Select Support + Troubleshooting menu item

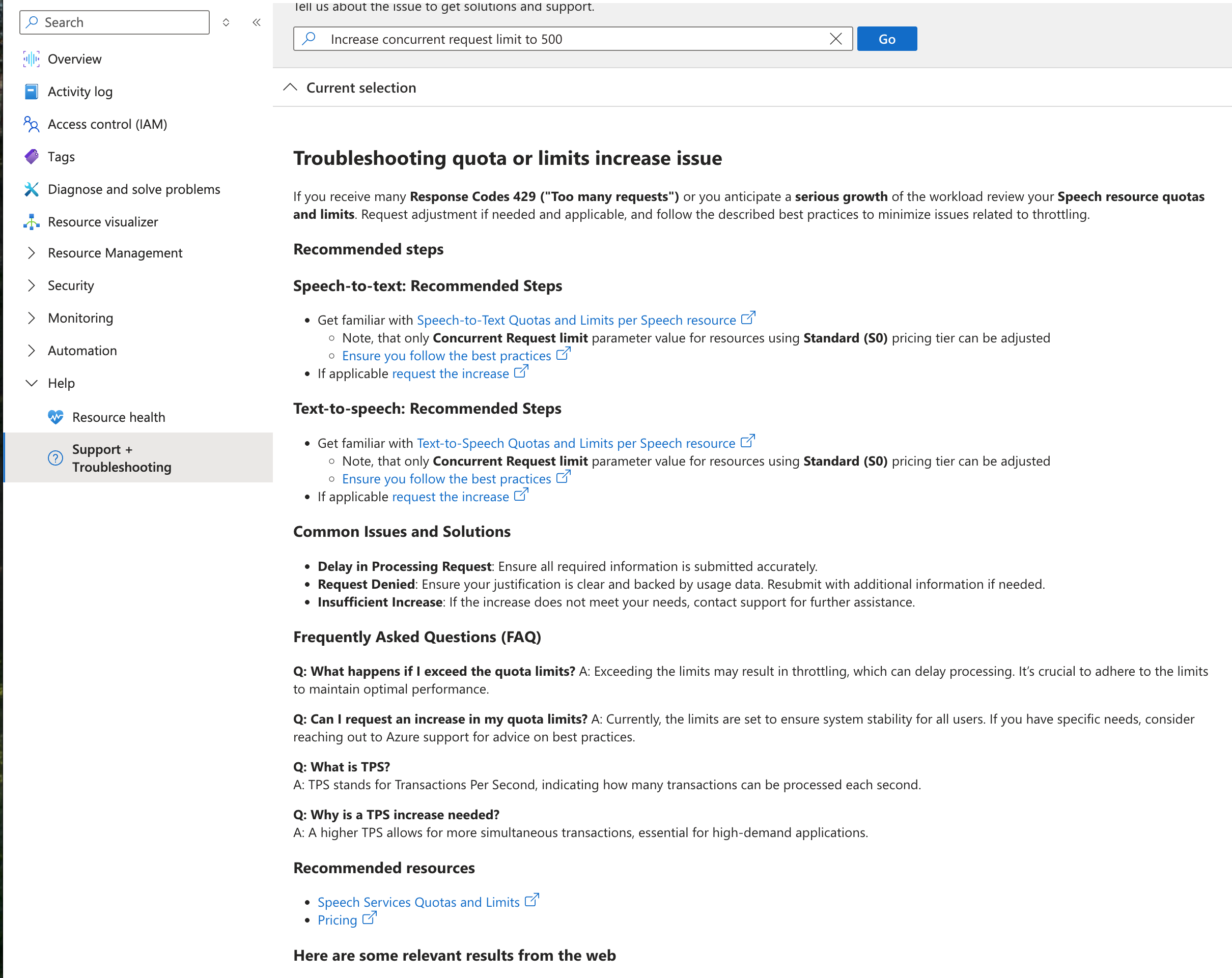pos(121,458)
